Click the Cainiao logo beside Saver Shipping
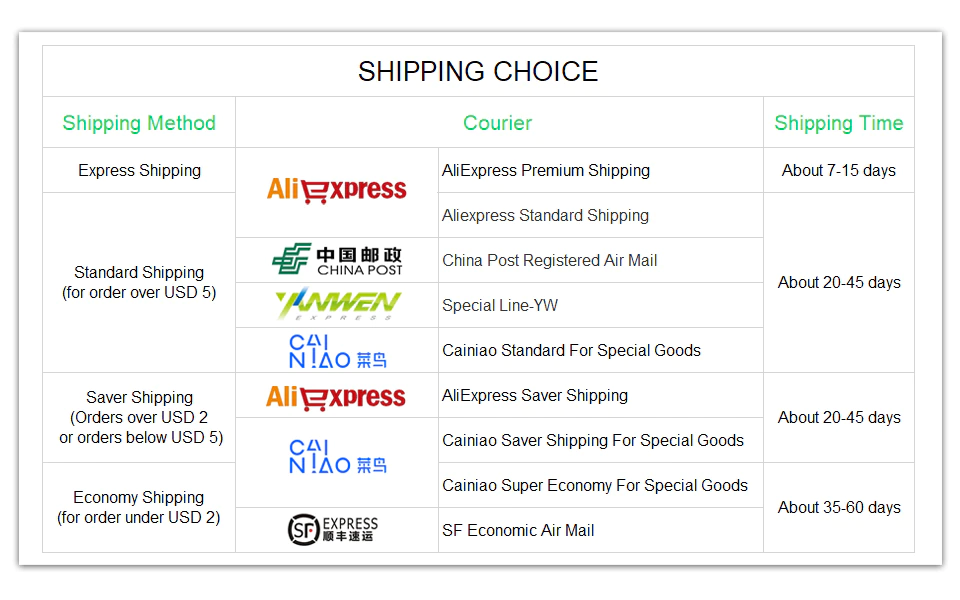960x600 pixels. [337, 456]
